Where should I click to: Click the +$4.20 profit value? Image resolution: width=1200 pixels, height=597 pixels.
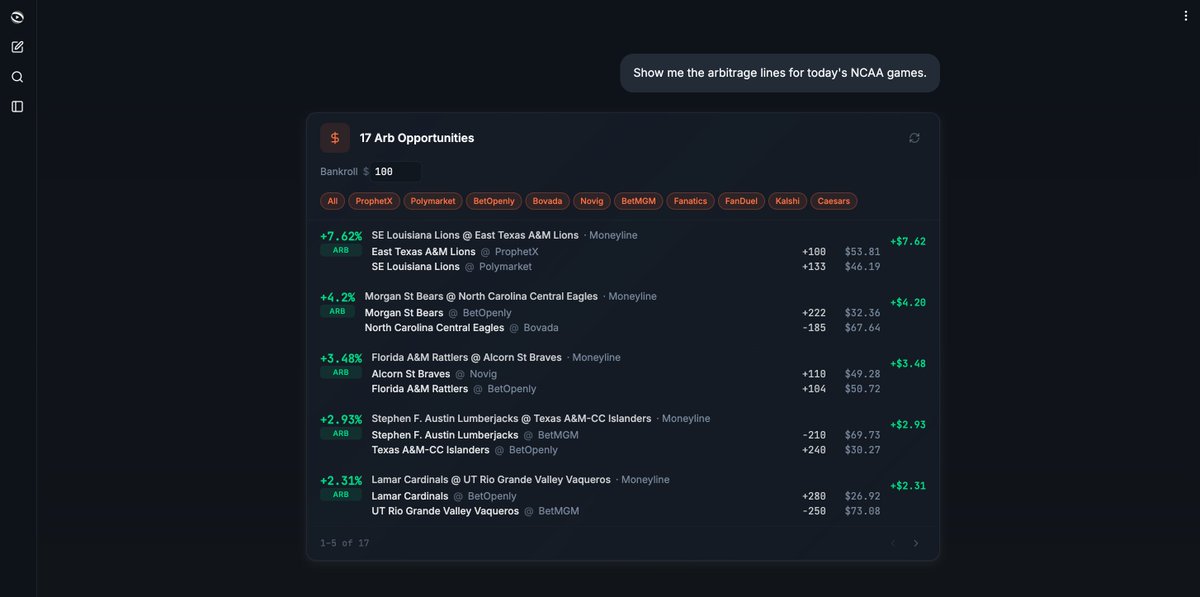pos(908,302)
